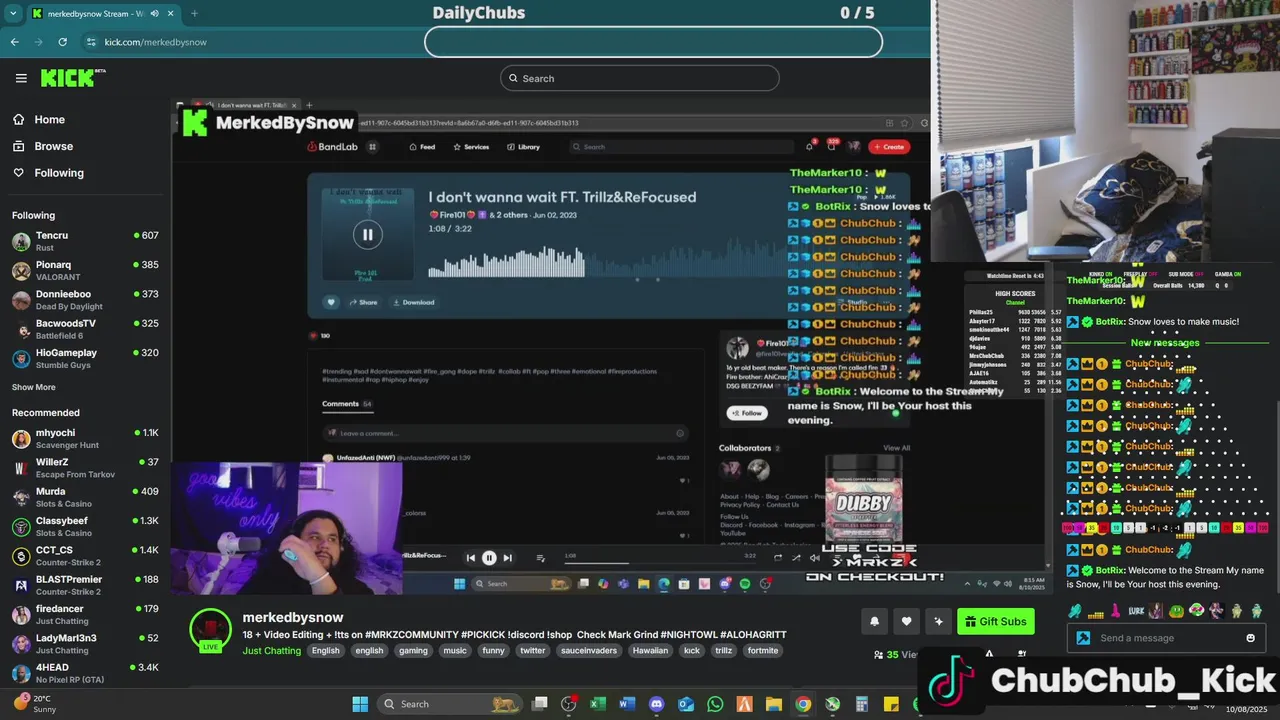Screen dimensions: 1280x720
Task: Open LadyMari3n3 recommended channel
Action: click(85, 643)
